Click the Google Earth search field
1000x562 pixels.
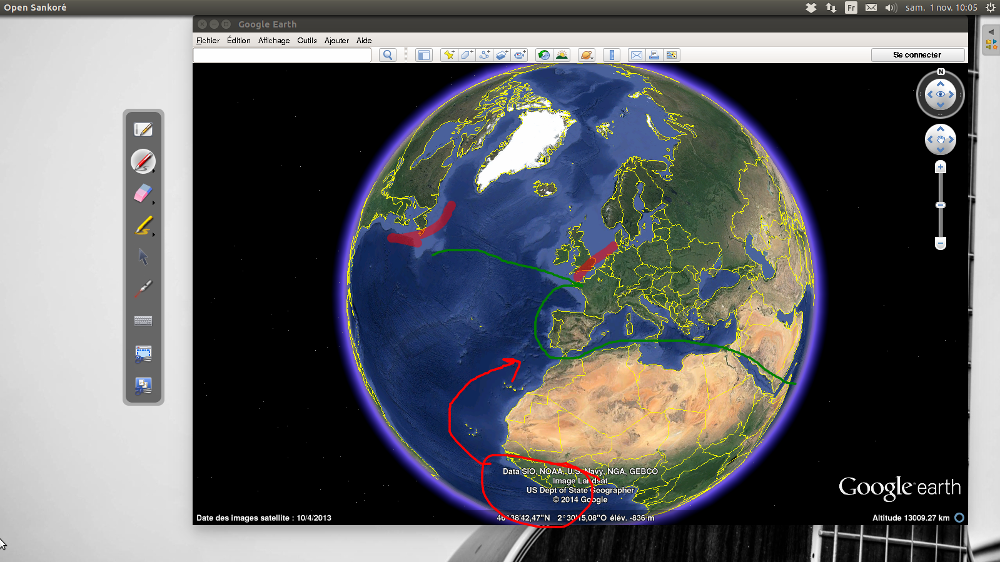click(283, 55)
